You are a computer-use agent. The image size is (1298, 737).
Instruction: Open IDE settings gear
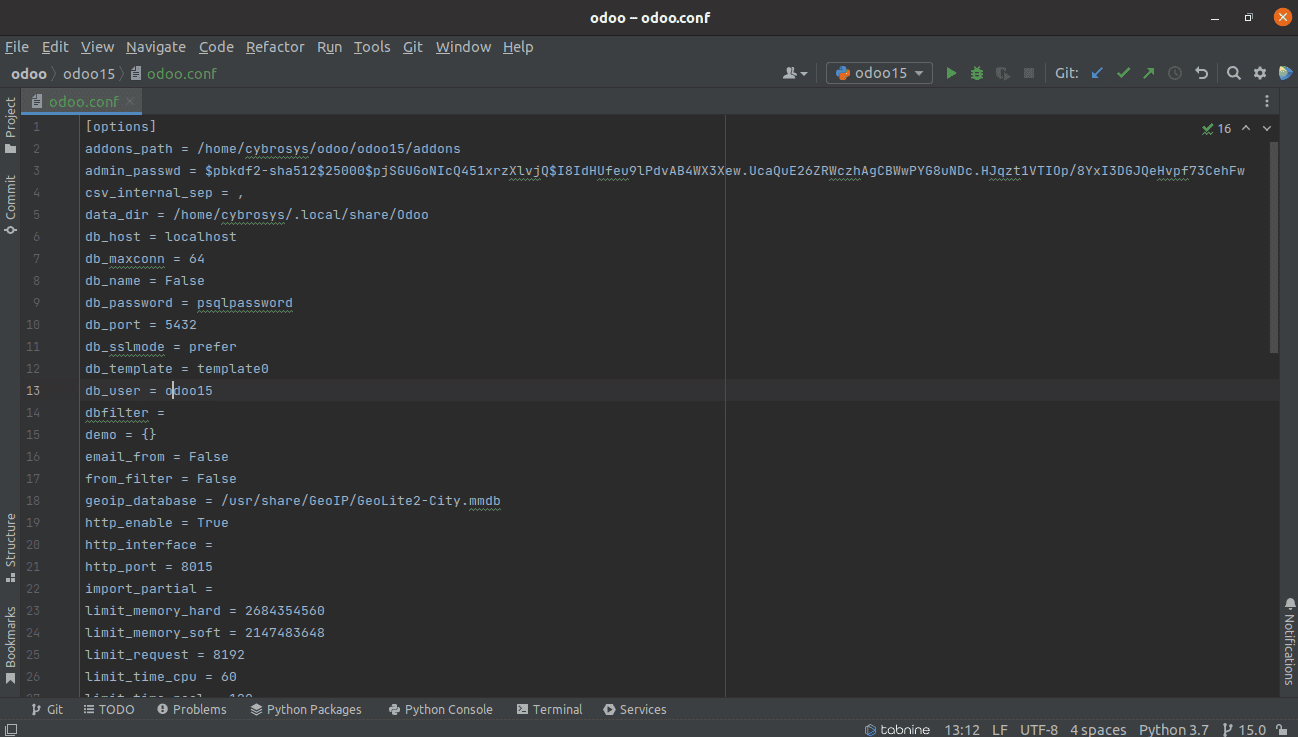(x=1260, y=73)
